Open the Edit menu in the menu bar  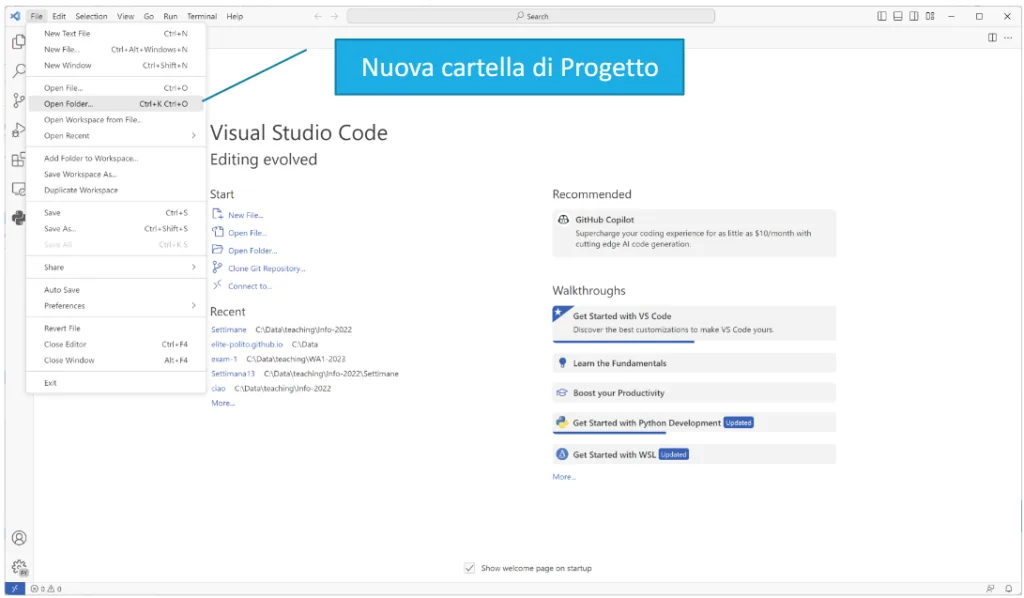[x=59, y=16]
